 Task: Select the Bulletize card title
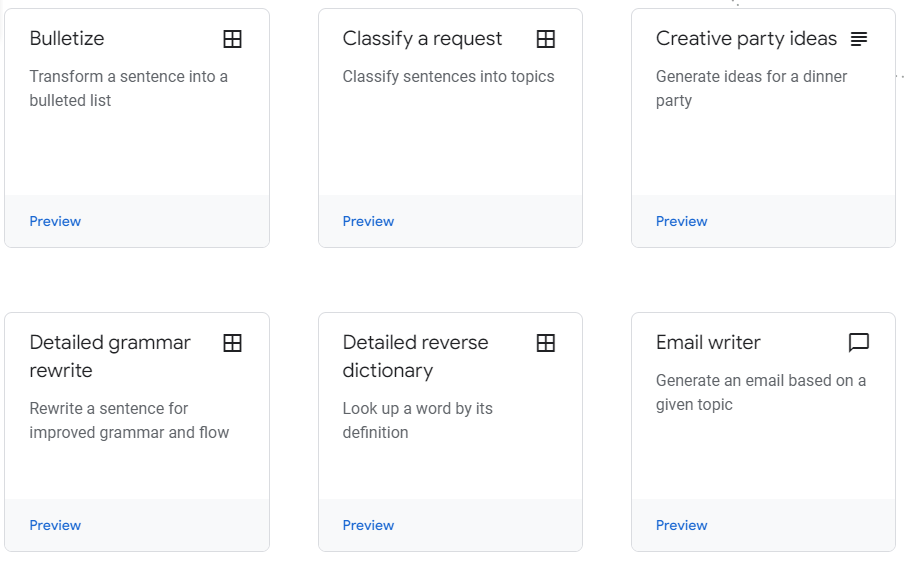(x=67, y=39)
